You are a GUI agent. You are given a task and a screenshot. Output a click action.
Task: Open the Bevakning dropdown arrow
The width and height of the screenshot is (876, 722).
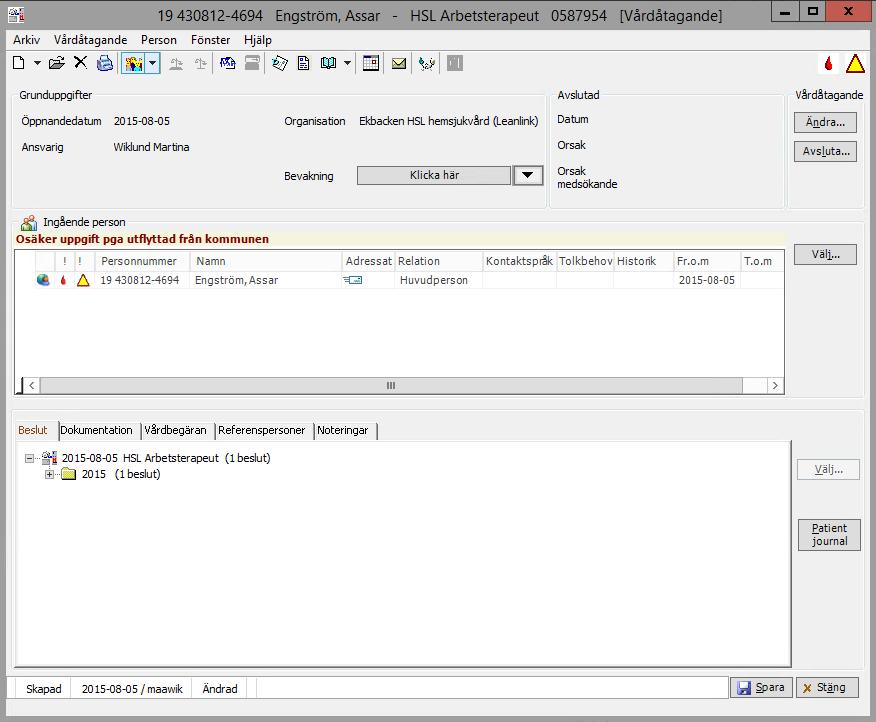click(x=527, y=175)
